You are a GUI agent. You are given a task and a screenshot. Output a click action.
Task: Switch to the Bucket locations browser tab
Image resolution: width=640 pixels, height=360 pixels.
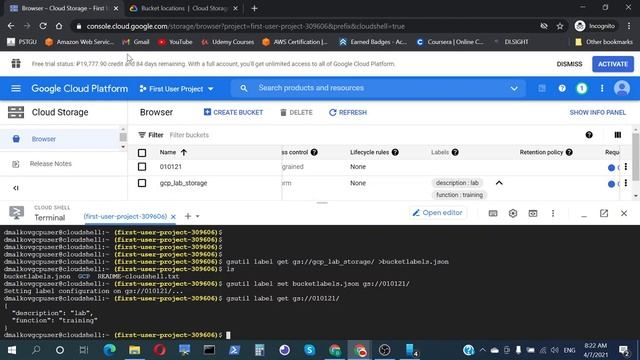183,8
